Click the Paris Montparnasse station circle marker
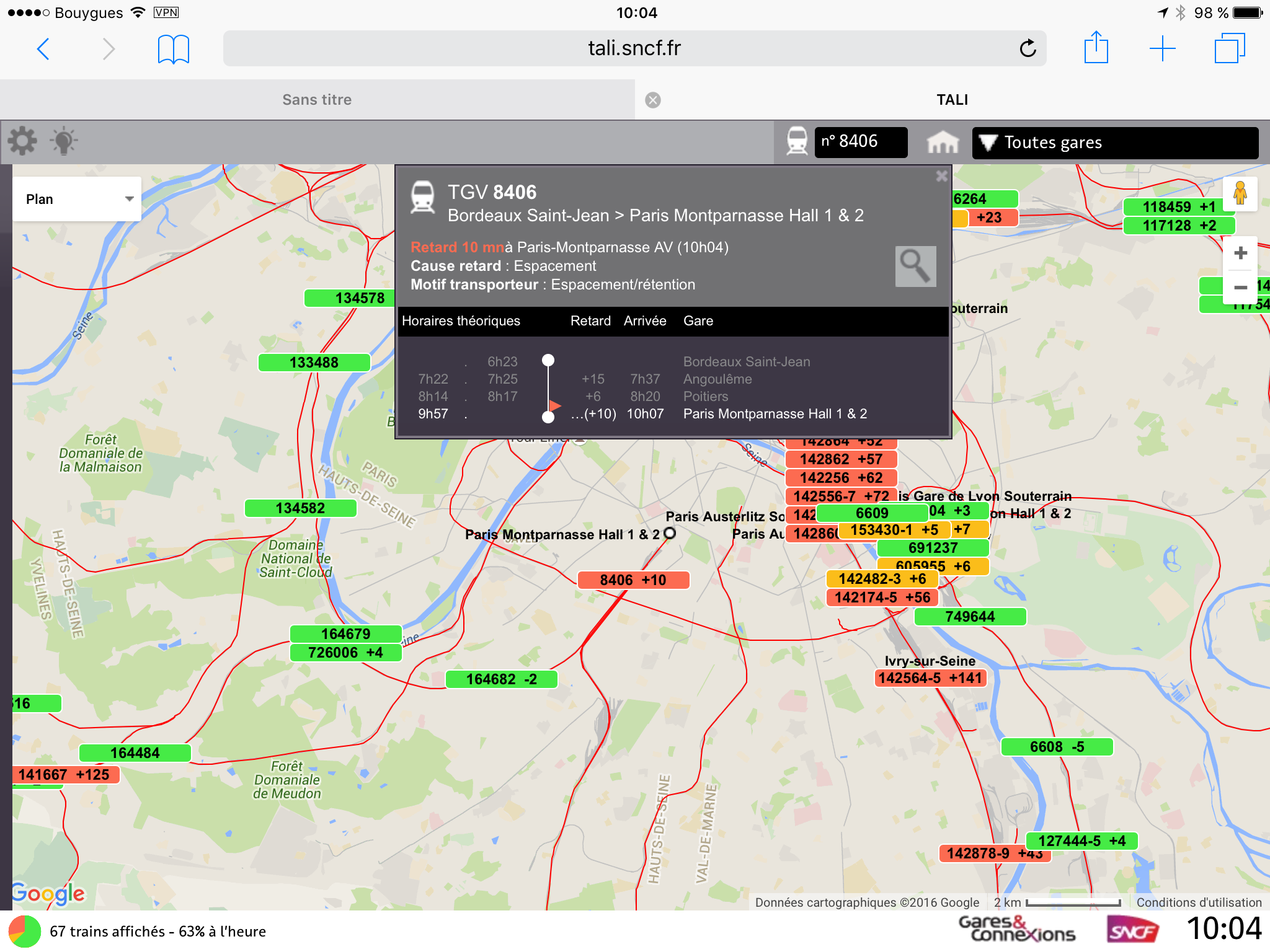This screenshot has height=952, width=1270. [670, 533]
